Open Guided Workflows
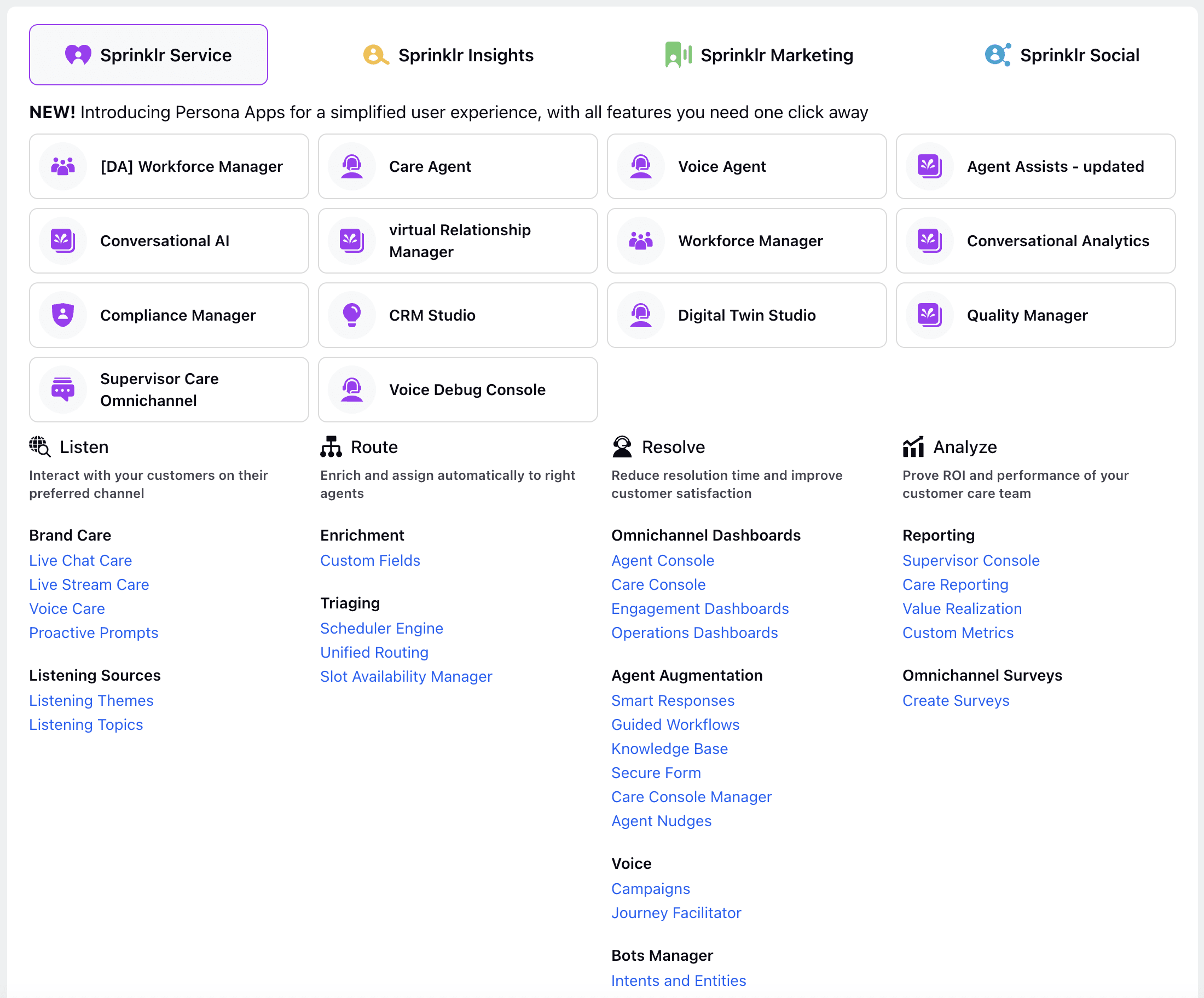This screenshot has height=998, width=1204. pos(675,724)
